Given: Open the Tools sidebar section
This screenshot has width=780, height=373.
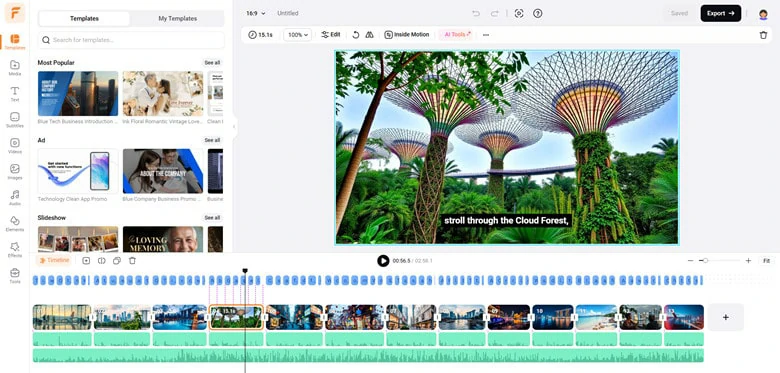Looking at the screenshot, I should click(14, 275).
